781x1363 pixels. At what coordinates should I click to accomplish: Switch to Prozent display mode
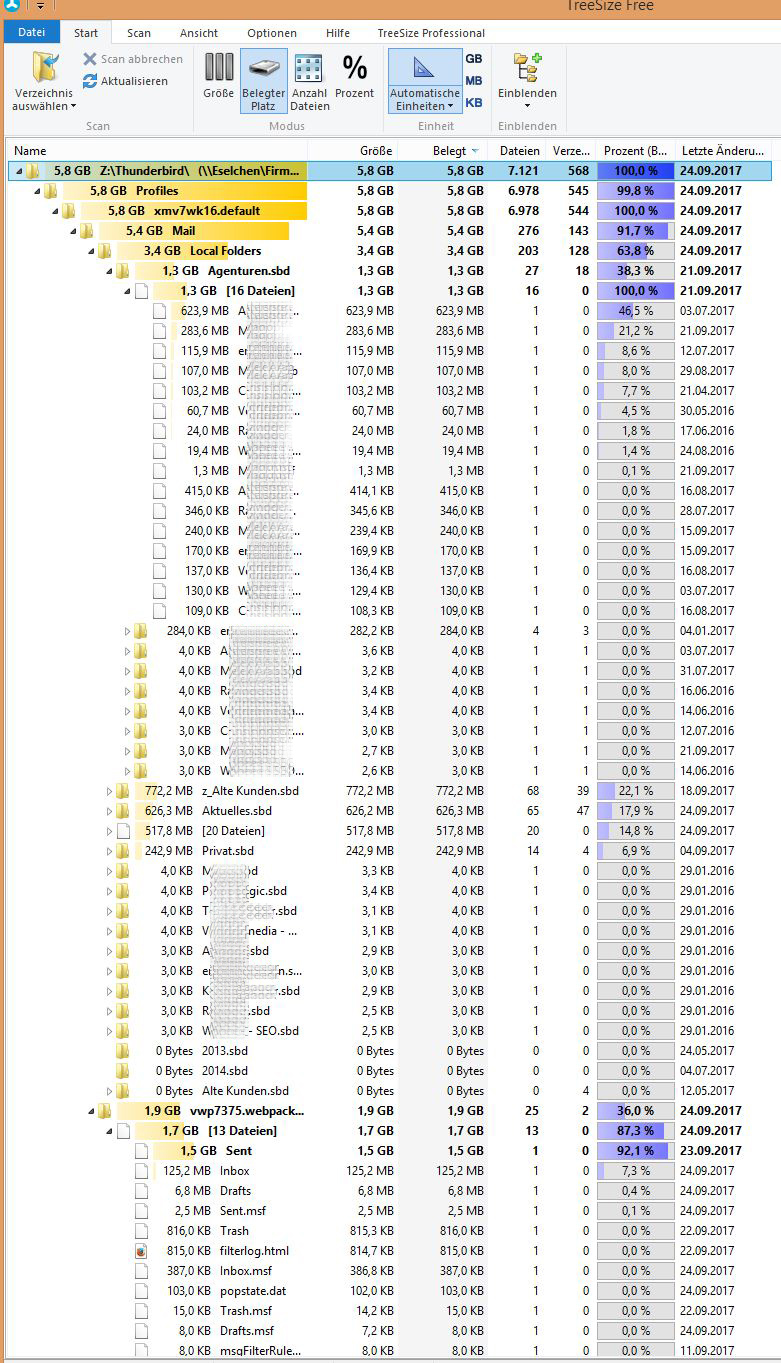click(x=354, y=76)
